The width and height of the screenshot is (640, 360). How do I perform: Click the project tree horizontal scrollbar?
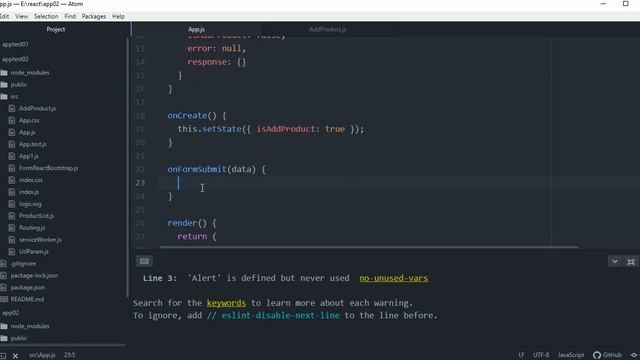coord(62,345)
